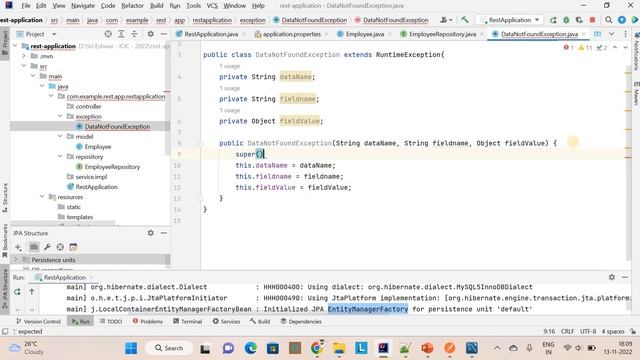Click the controller package
Screen dimensions: 640x360
pyautogui.click(x=88, y=107)
